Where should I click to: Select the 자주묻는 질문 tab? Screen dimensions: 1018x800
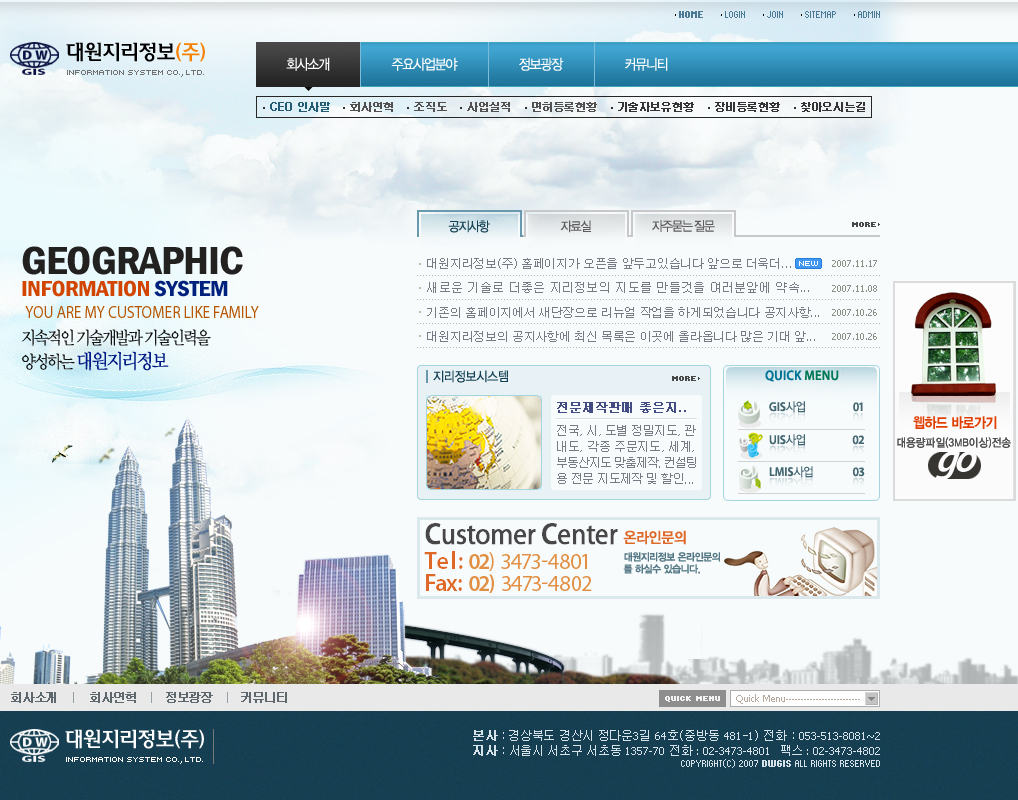[x=683, y=226]
